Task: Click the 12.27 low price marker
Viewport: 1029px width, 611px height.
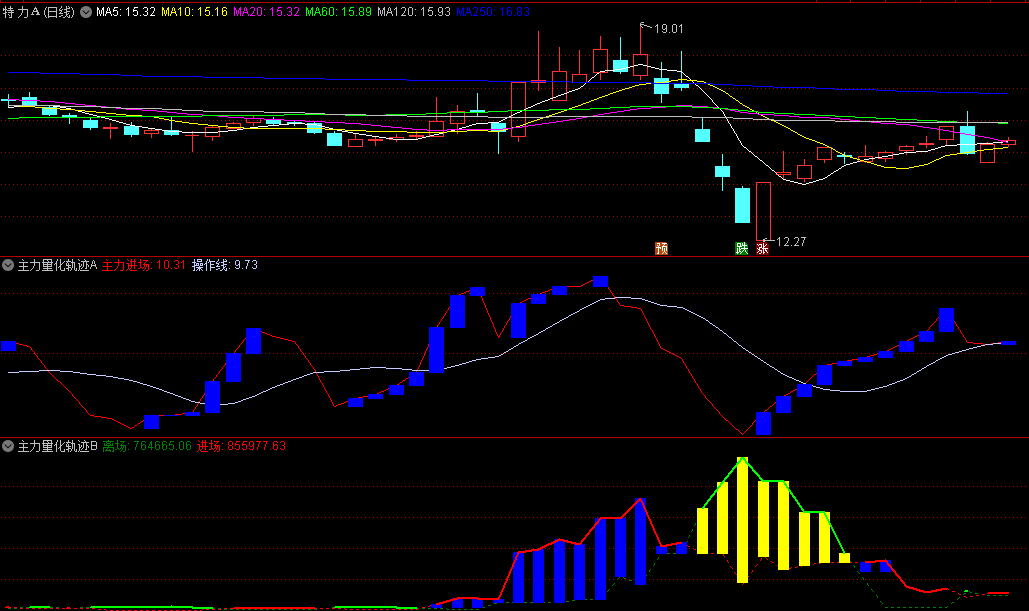Action: (791, 242)
